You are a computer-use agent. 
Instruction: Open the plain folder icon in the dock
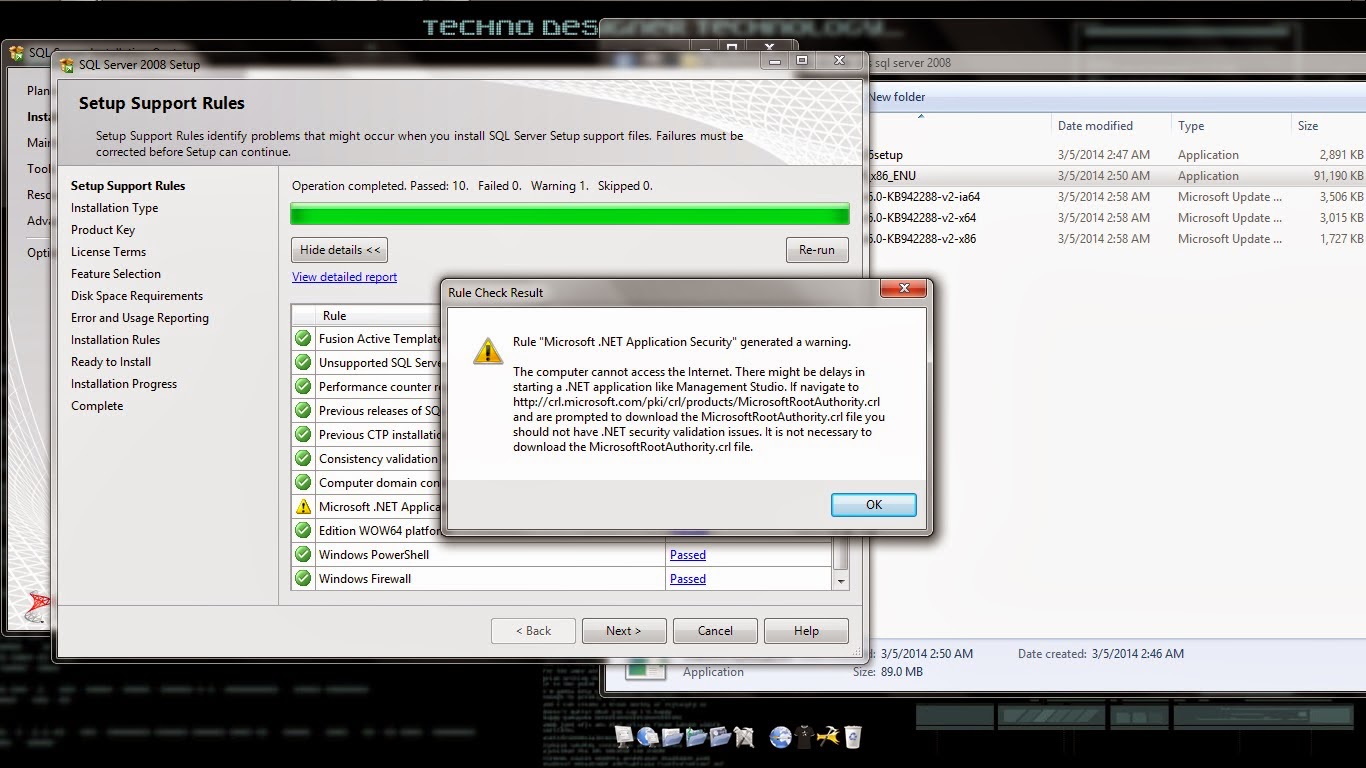click(672, 738)
